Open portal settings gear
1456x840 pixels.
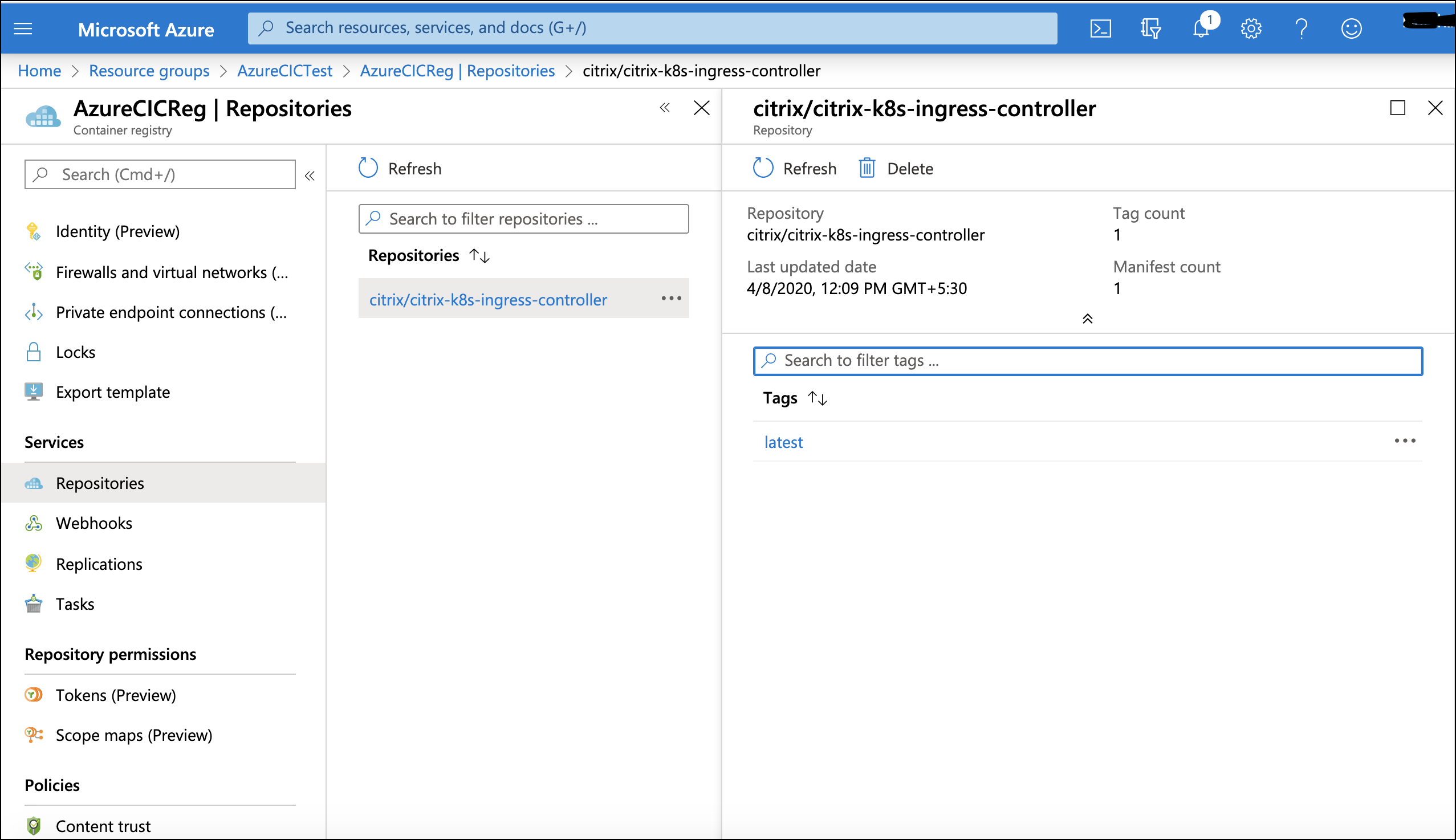click(1251, 28)
